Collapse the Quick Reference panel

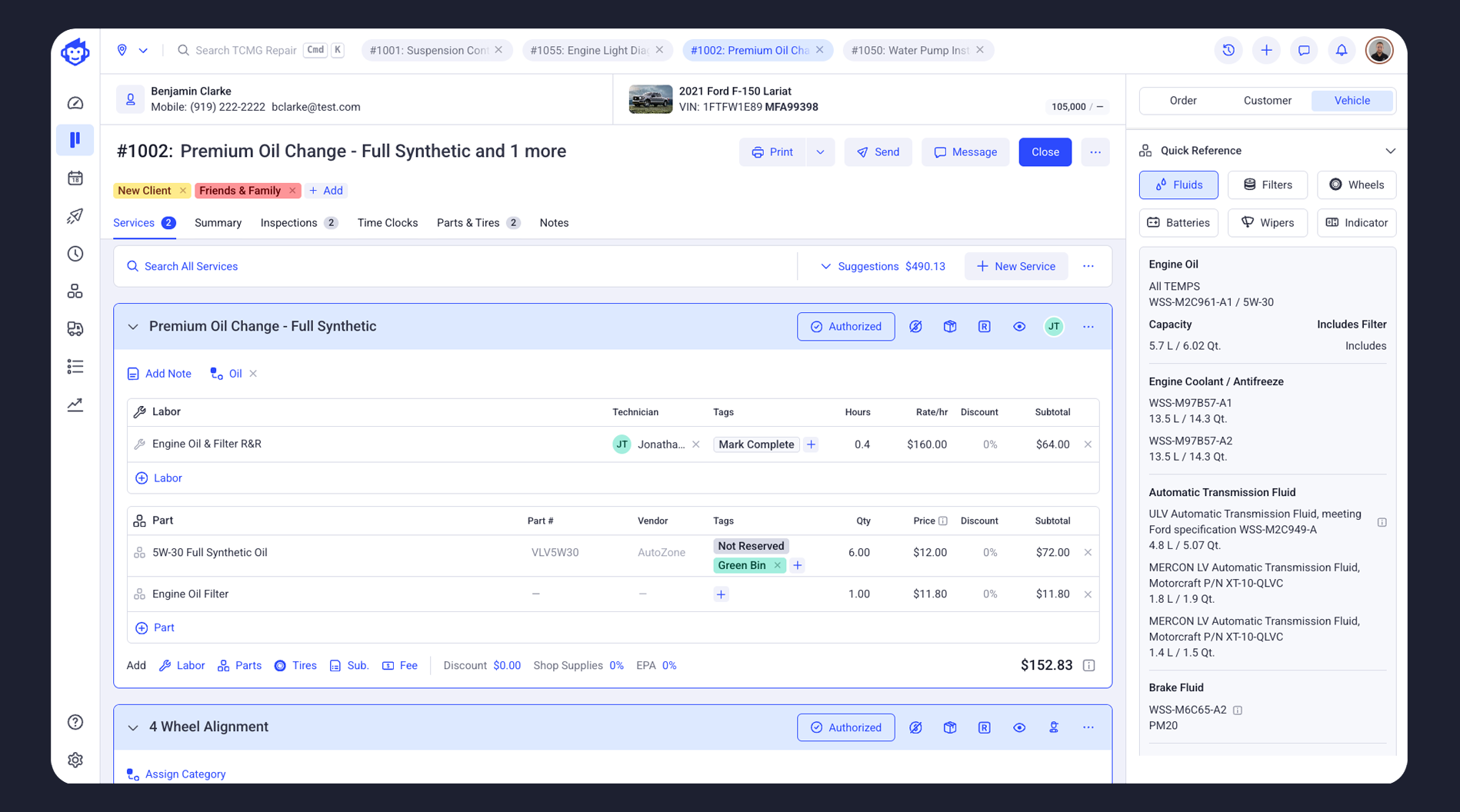1390,151
